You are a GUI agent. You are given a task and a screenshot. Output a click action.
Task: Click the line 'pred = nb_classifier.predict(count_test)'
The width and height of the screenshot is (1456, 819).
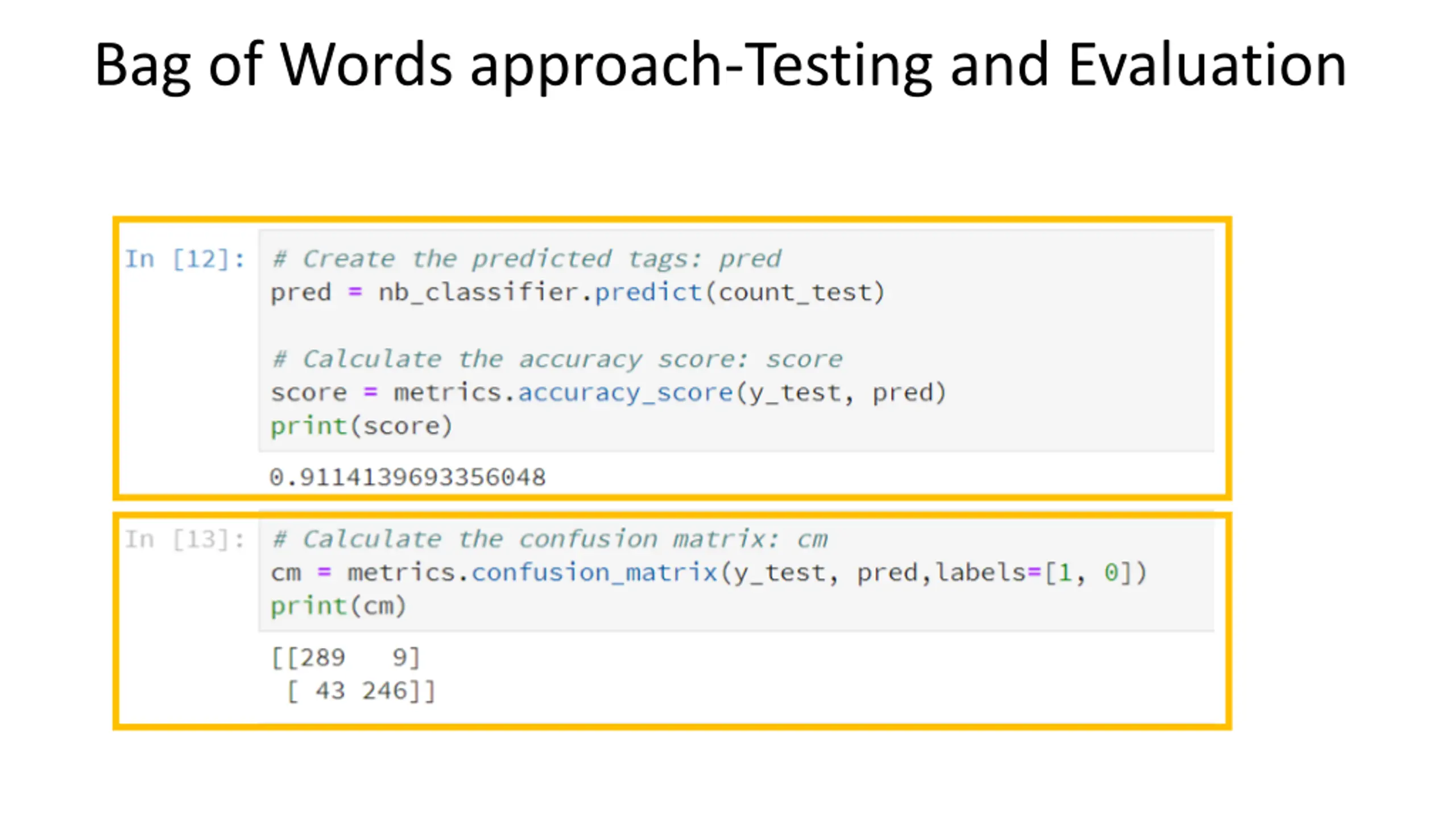(x=578, y=292)
